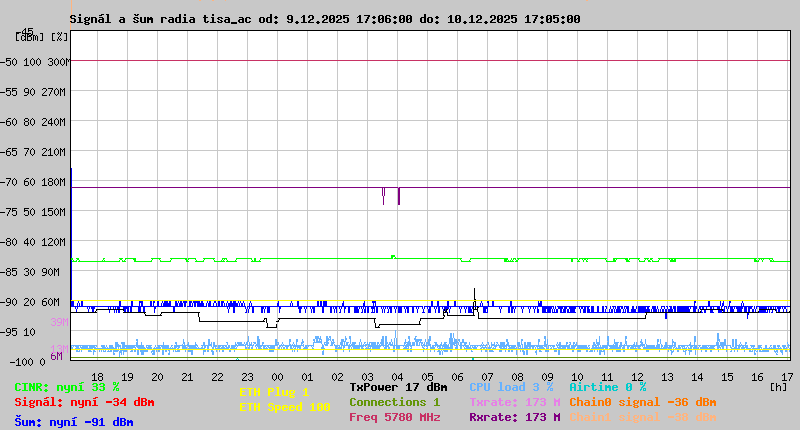Click the '18' hour label on time axis
Screen dimensions: 800x430
click(x=97, y=377)
